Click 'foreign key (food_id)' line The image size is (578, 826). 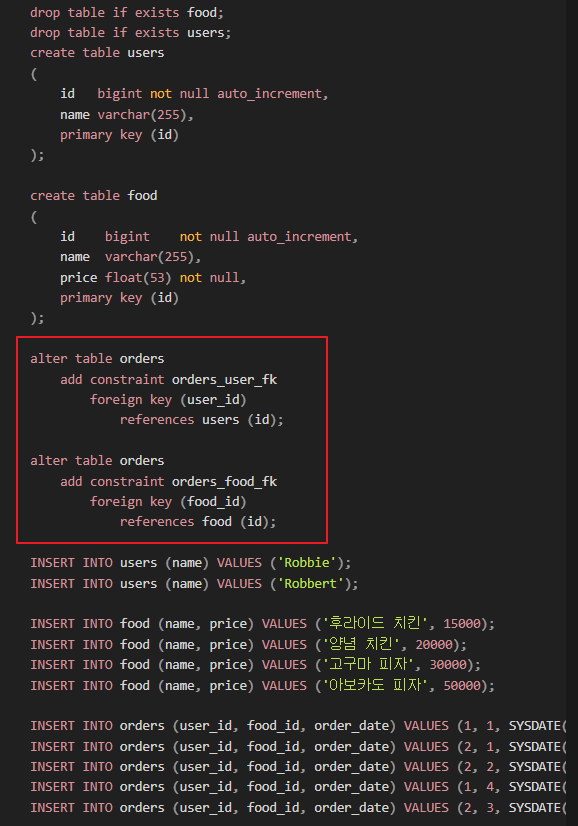(168, 502)
